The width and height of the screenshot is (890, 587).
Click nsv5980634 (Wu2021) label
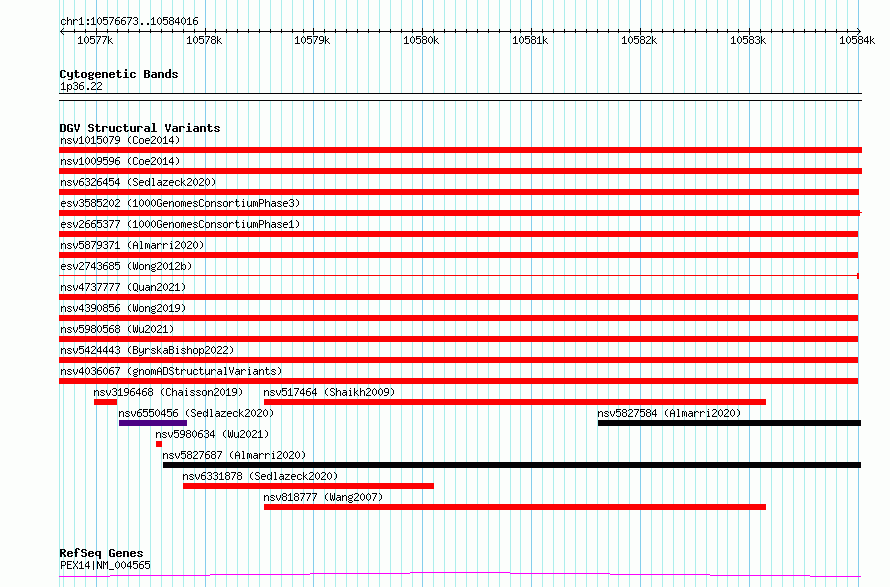tap(212, 434)
